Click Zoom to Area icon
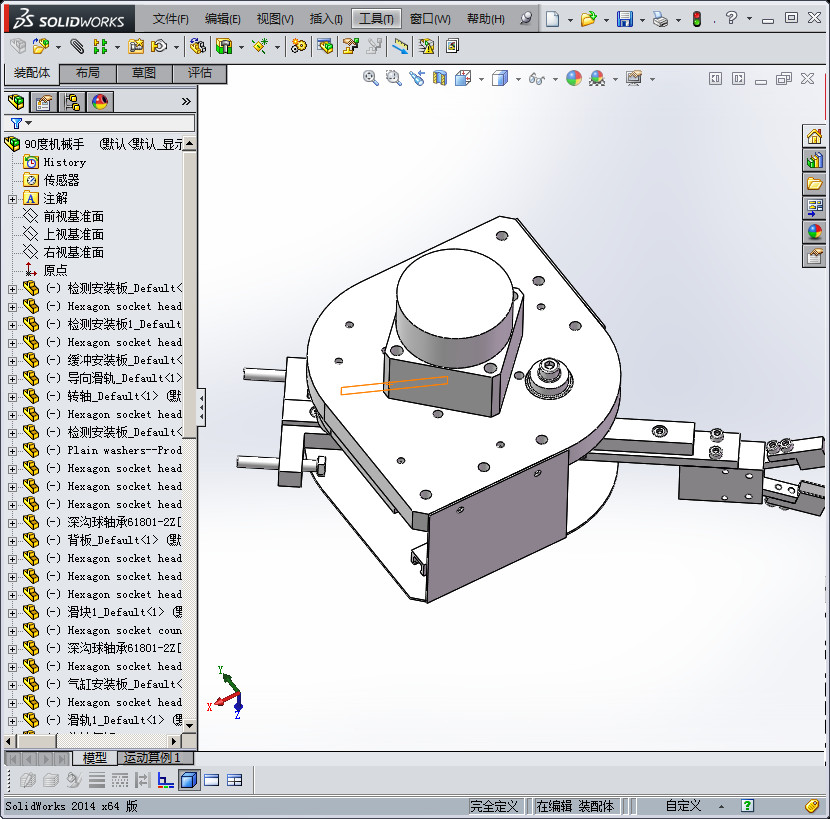Image resolution: width=830 pixels, height=819 pixels. [393, 78]
